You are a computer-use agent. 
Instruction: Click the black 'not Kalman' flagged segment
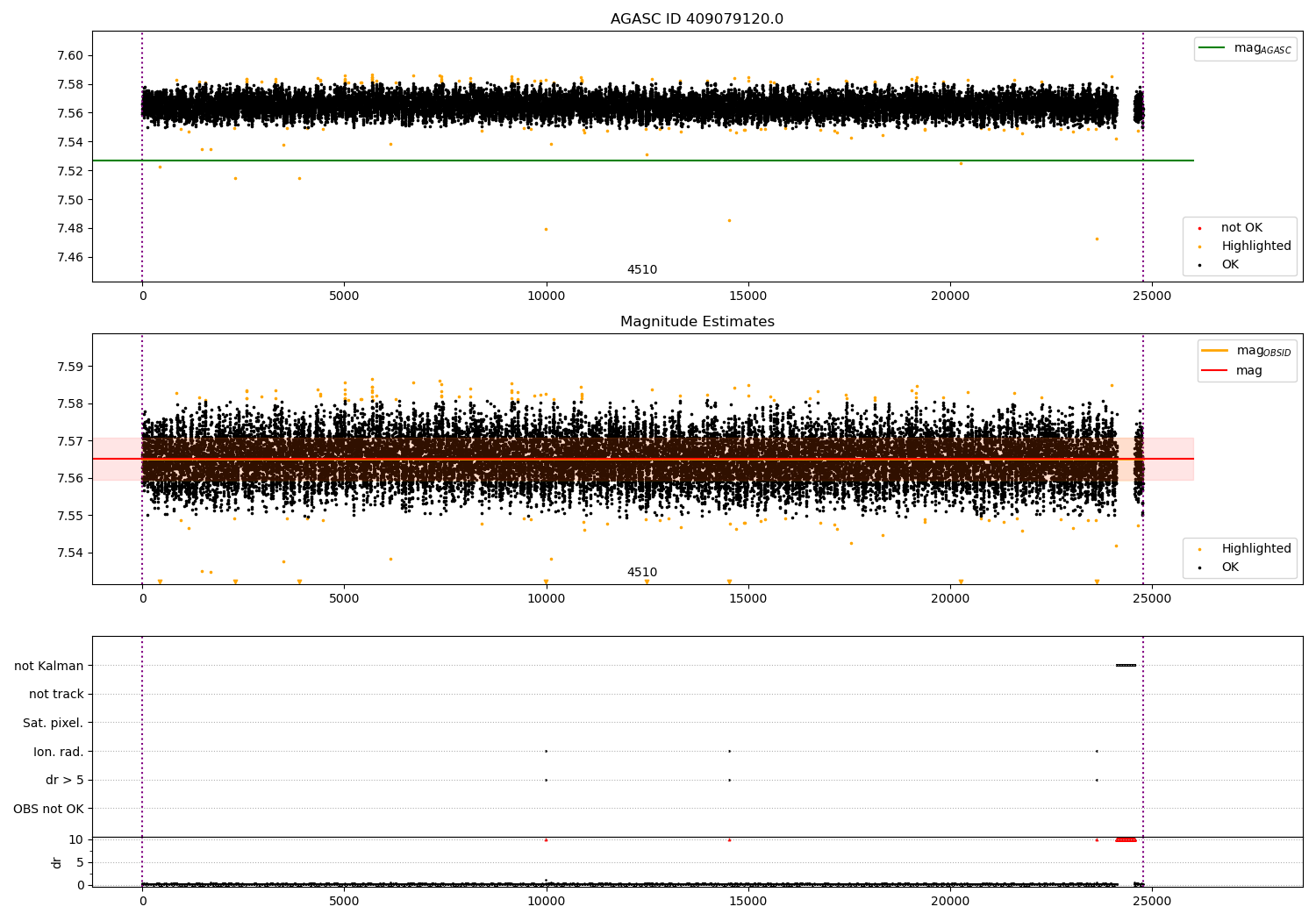click(1126, 665)
